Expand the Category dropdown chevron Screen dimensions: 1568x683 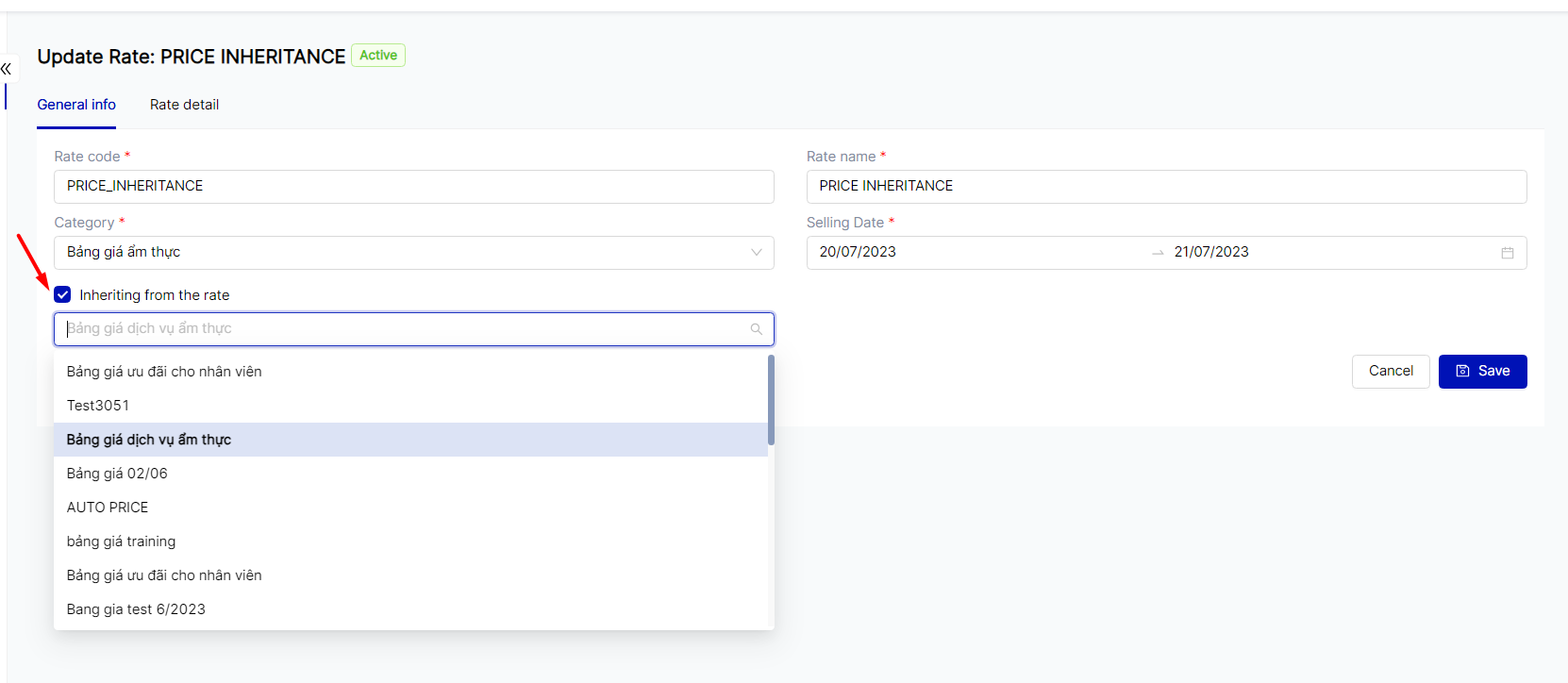click(756, 253)
